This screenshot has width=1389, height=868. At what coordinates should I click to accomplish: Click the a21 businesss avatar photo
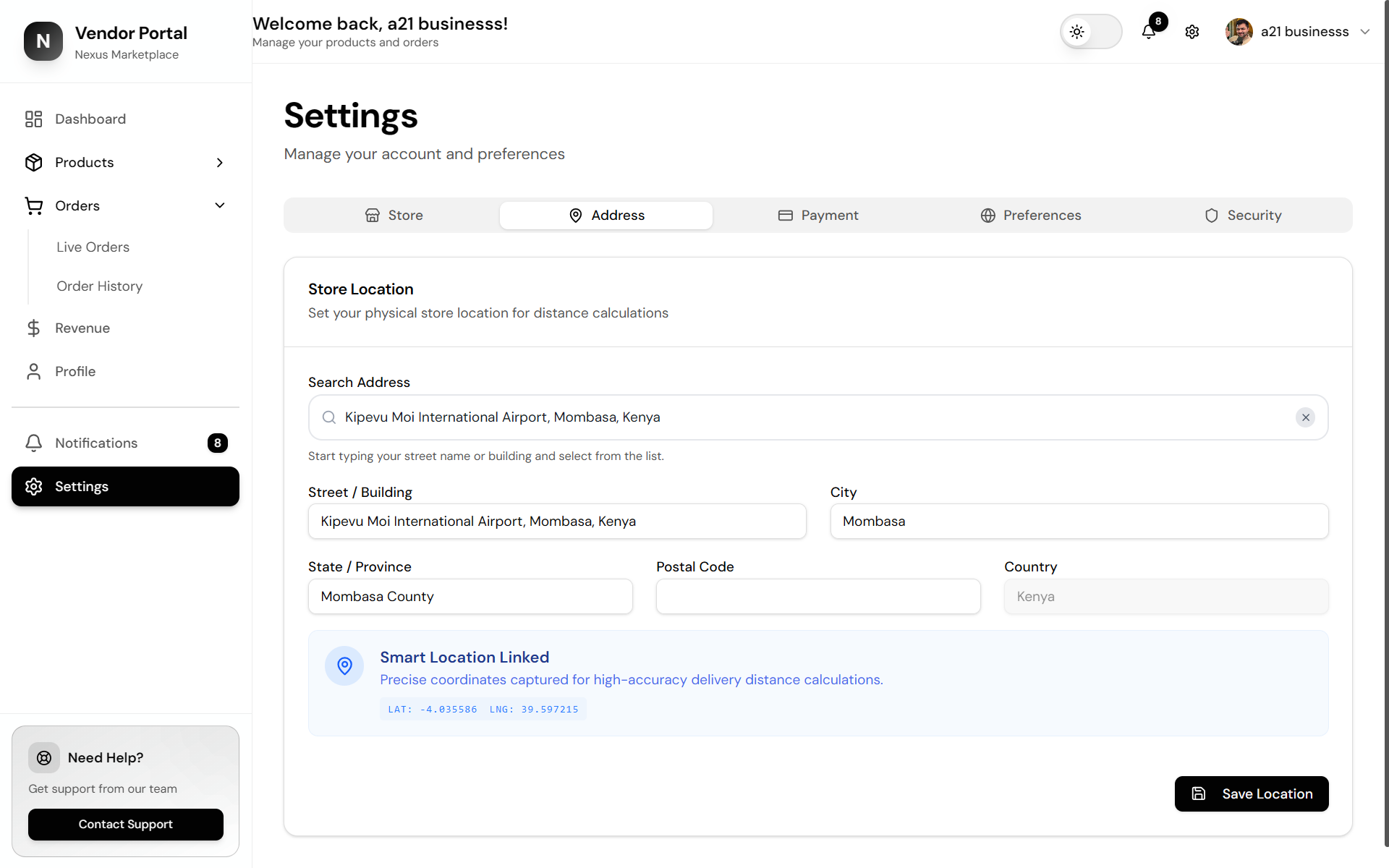(x=1239, y=32)
